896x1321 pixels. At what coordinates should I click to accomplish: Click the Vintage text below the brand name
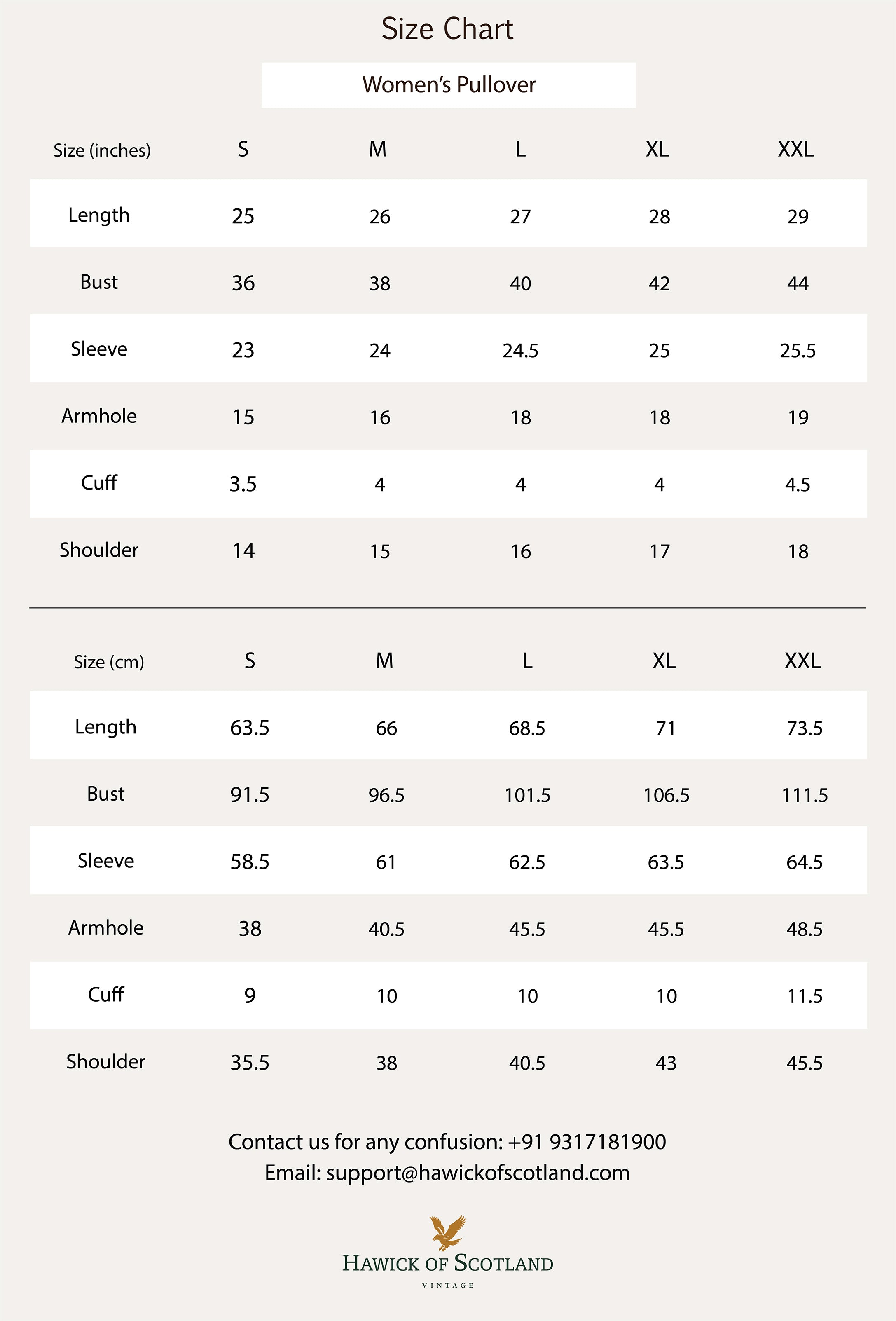(x=448, y=1285)
